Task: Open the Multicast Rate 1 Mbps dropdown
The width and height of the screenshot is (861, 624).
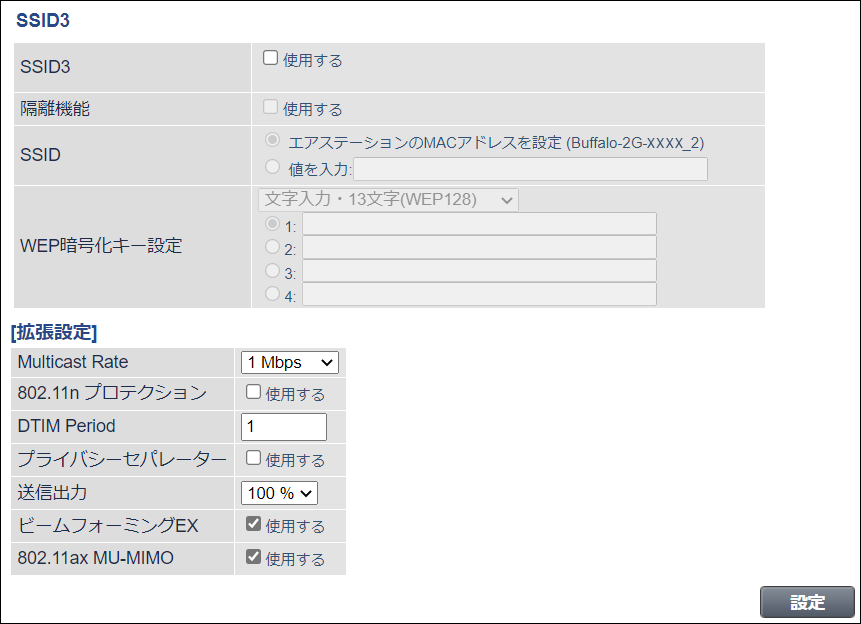Action: [290, 363]
